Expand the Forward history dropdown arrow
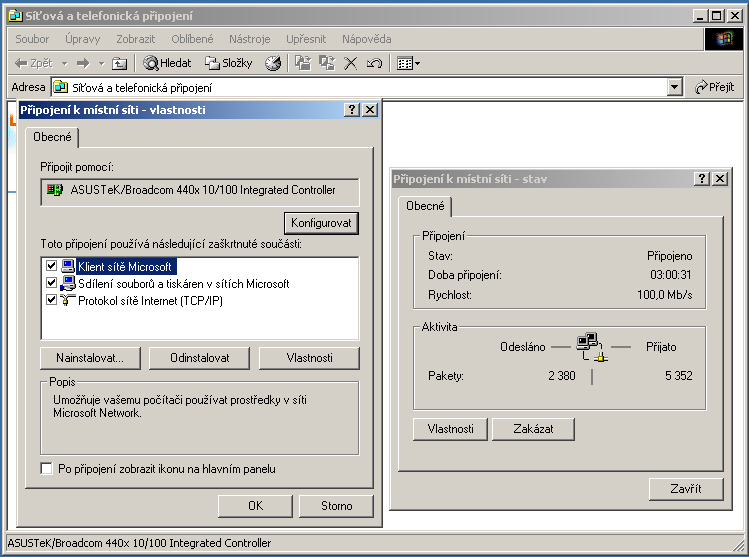 101,63
